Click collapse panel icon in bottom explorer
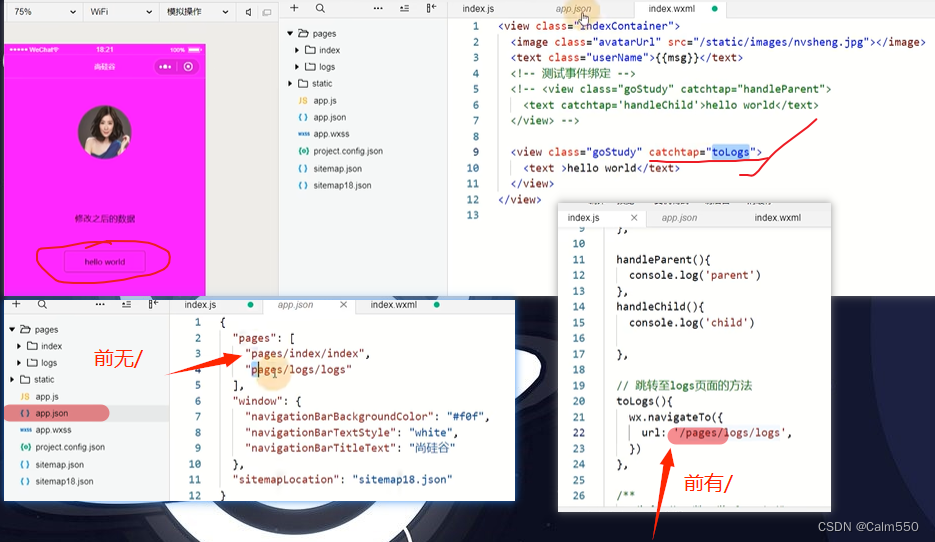 (153, 304)
